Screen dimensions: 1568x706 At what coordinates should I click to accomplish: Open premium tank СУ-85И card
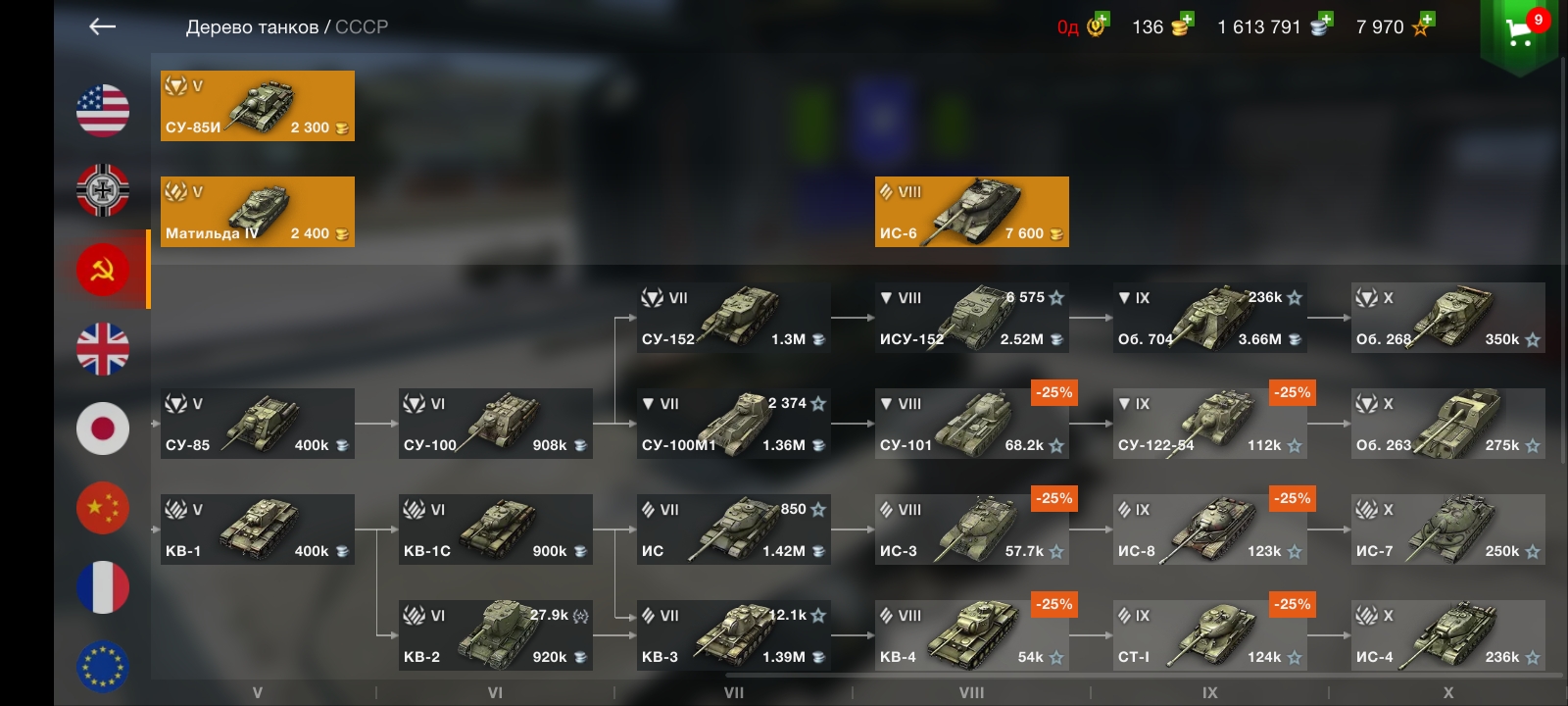(x=258, y=106)
